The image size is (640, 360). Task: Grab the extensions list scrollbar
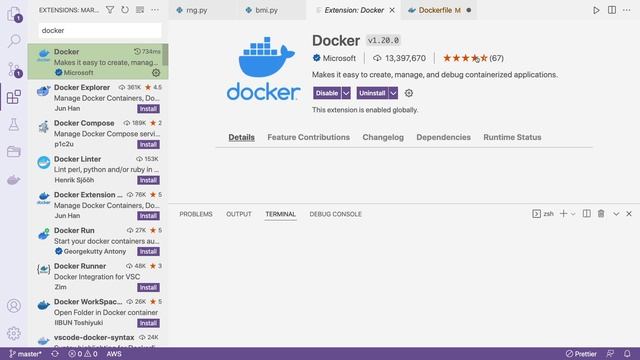tap(165, 55)
